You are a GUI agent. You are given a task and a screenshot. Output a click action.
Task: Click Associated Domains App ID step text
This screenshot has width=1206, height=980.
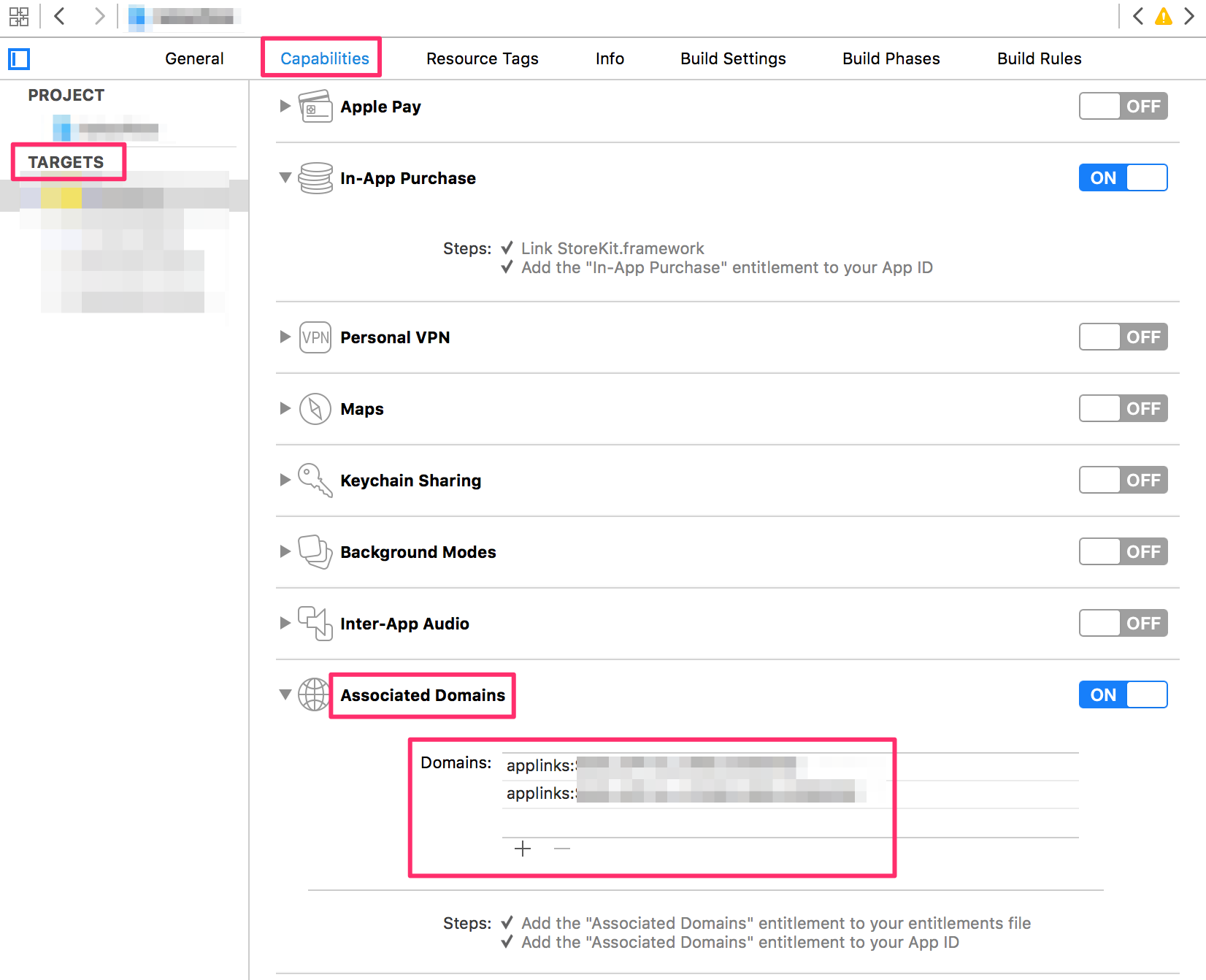click(740, 943)
